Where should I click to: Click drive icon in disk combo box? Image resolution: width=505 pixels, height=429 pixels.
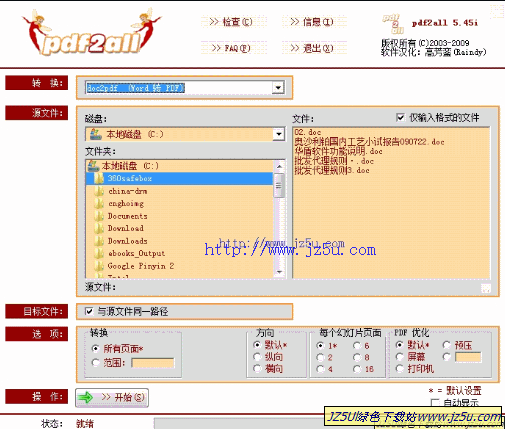coord(95,134)
